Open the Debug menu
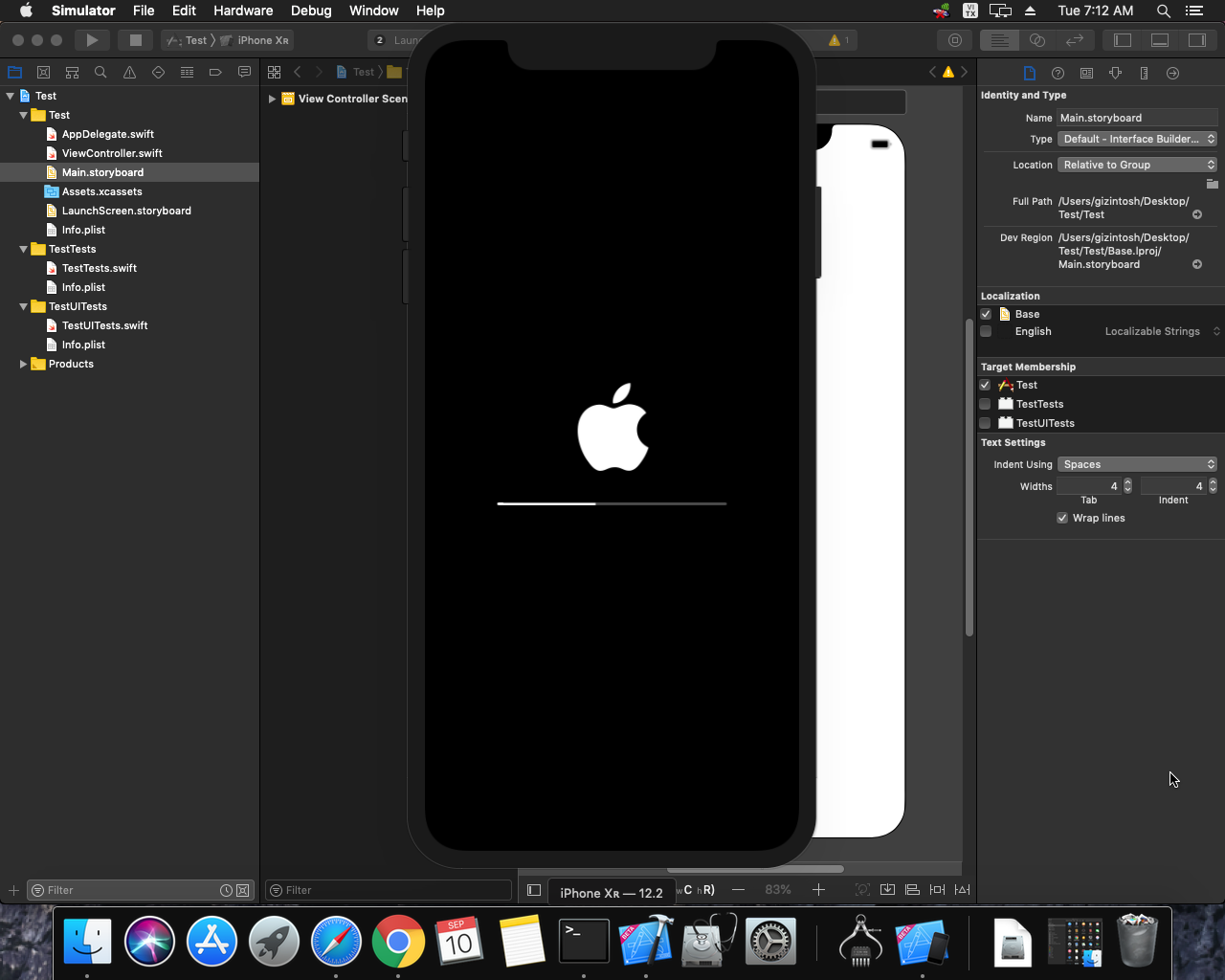Viewport: 1225px width, 980px height. [311, 11]
